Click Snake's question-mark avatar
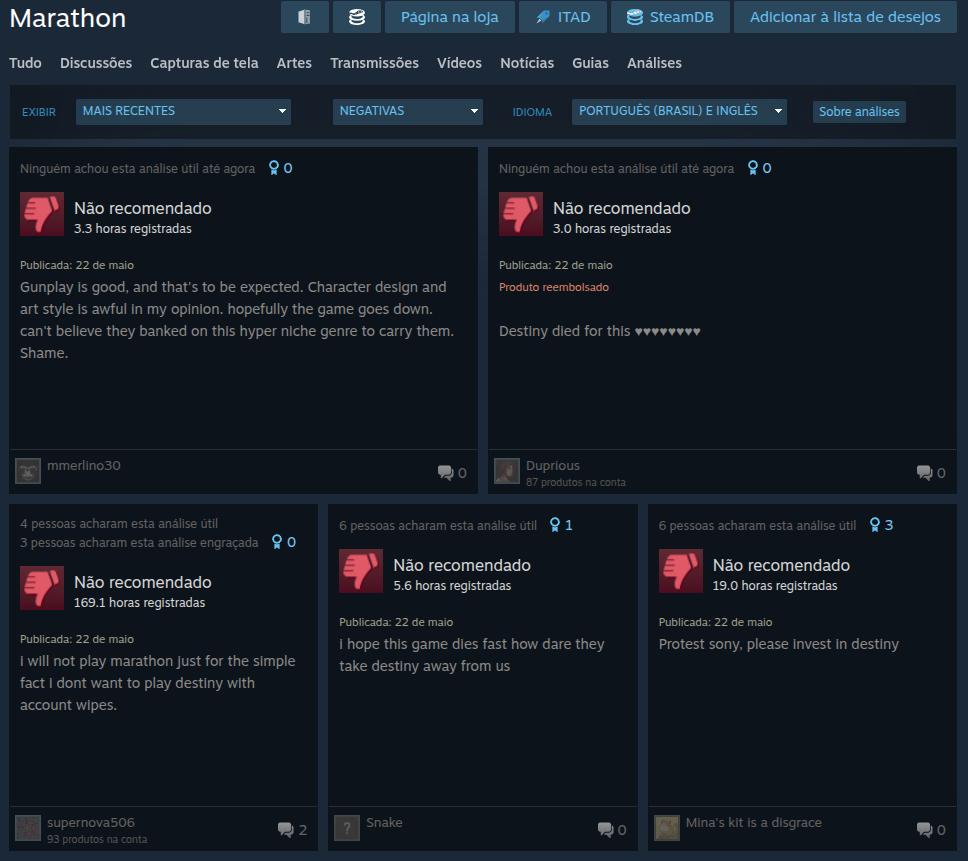 click(347, 828)
